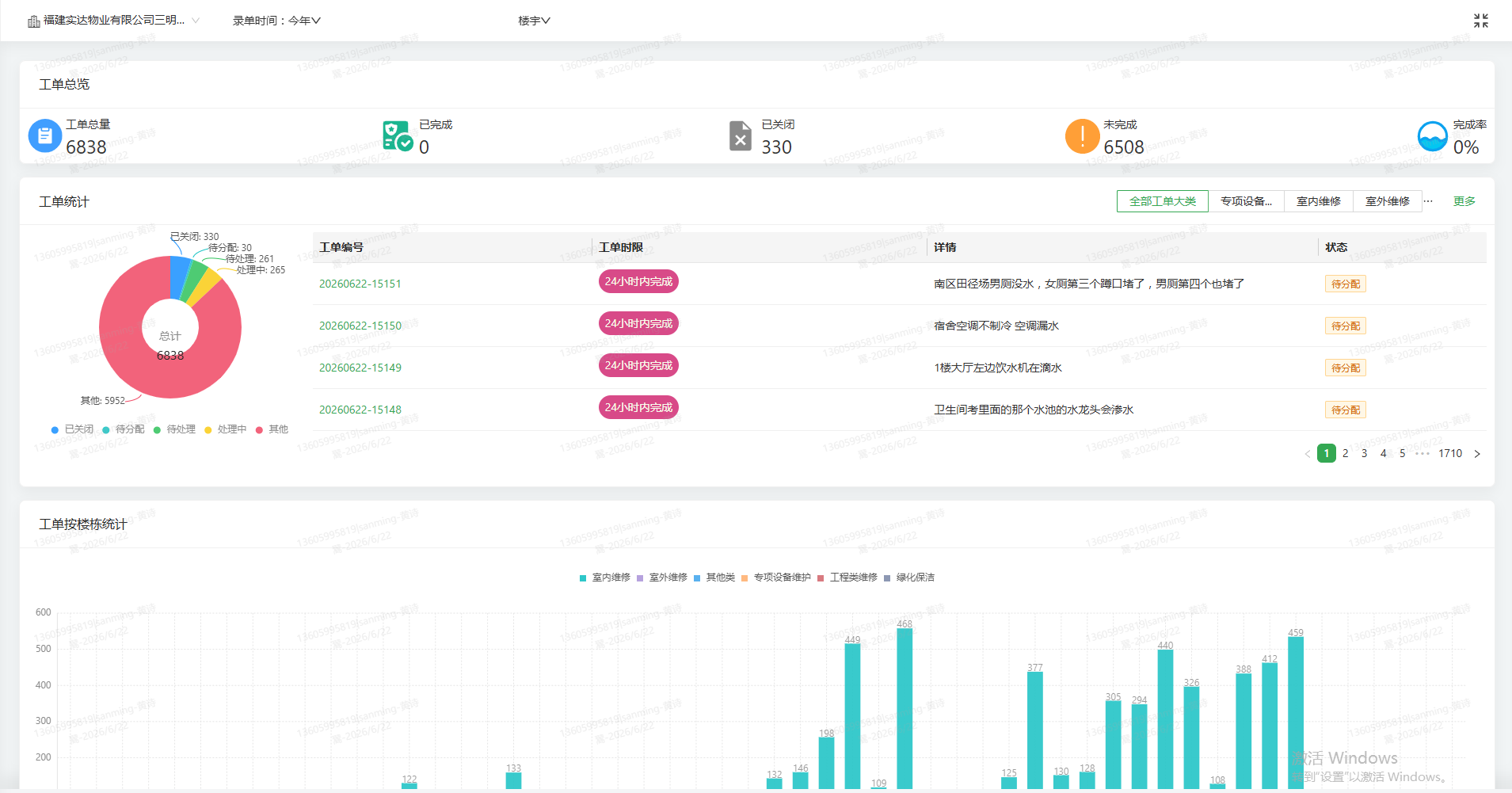This screenshot has width=1512, height=793.
Task: Click next page arrow in pagination
Action: tap(1476, 454)
